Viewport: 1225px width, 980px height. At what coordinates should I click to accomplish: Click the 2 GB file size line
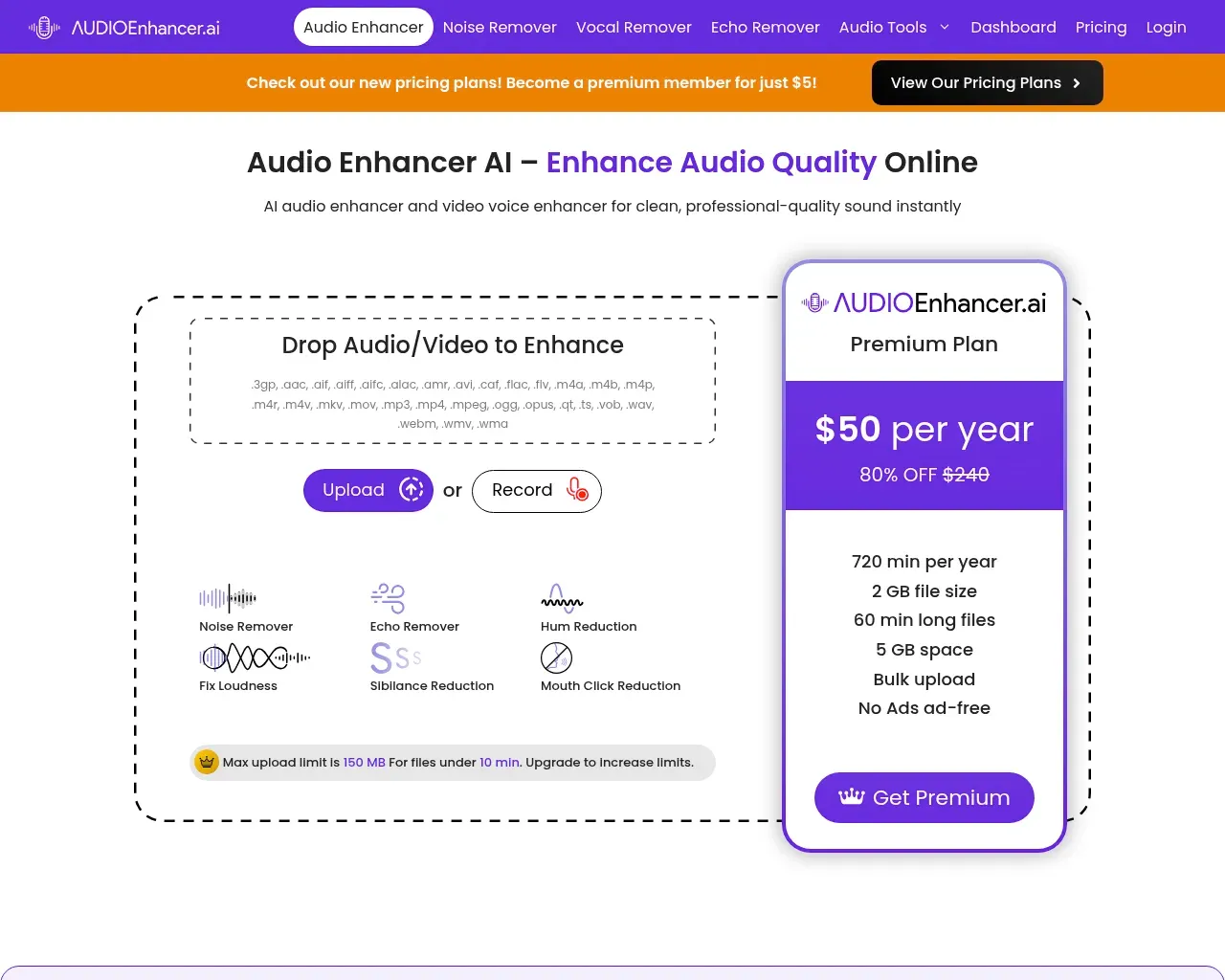pyautogui.click(x=924, y=591)
